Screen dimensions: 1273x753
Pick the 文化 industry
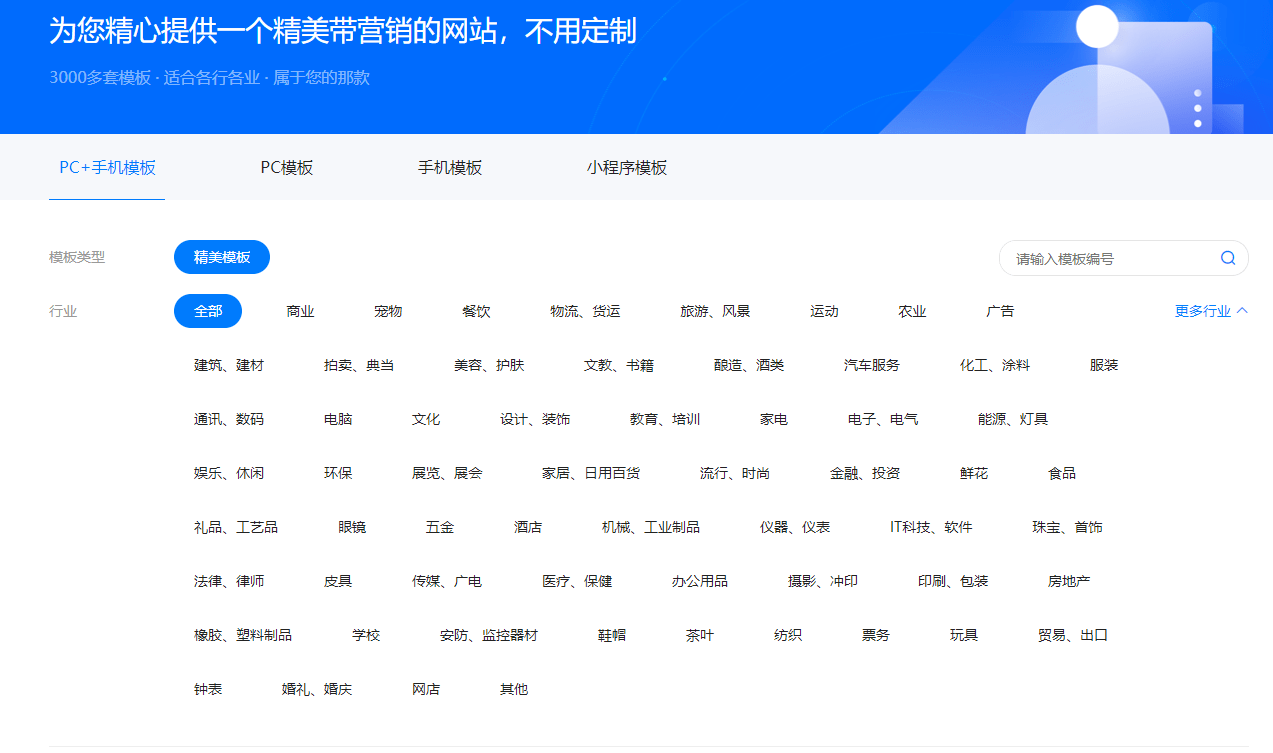(426, 419)
